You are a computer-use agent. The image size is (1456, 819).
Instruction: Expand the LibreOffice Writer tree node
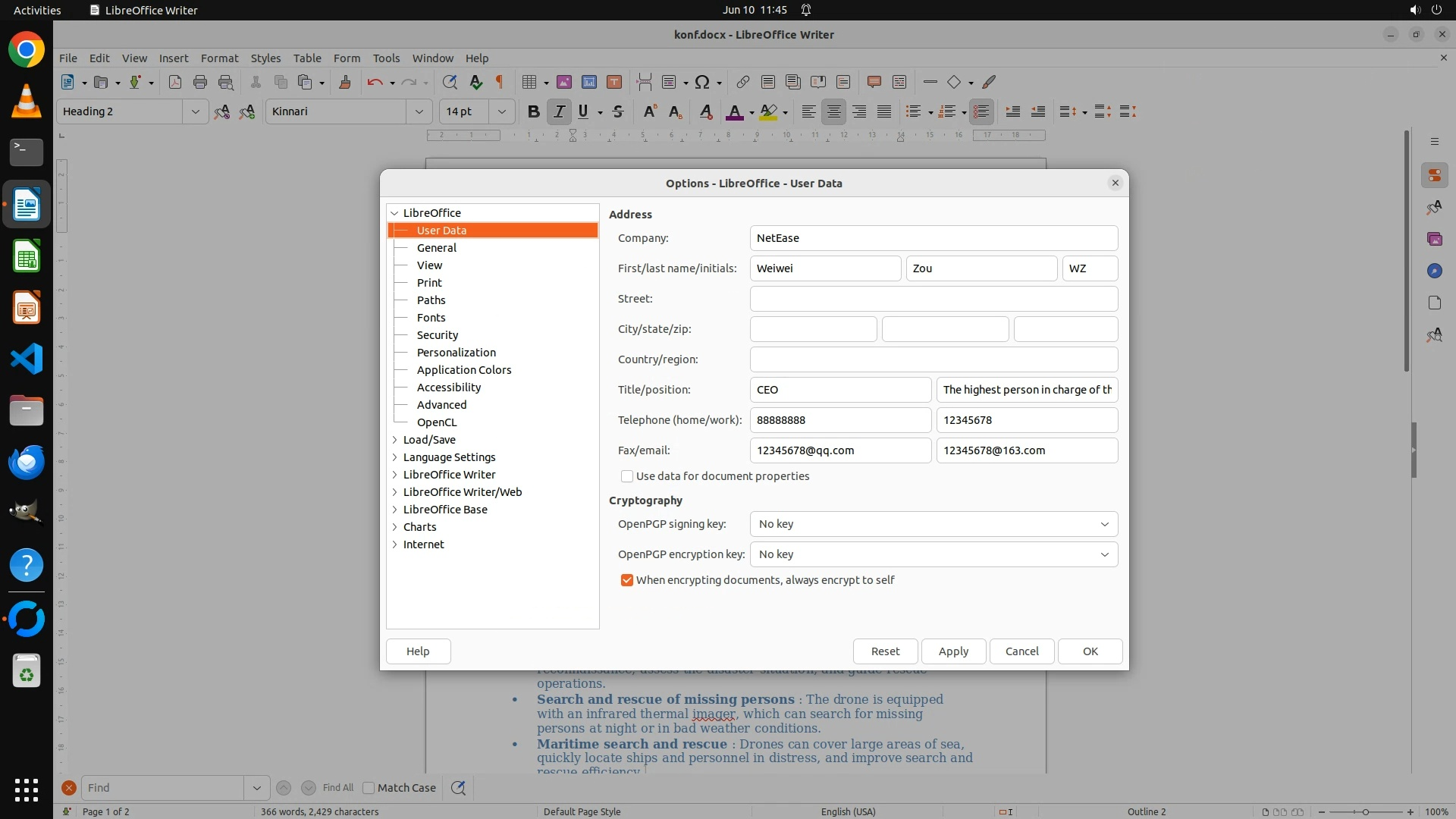point(394,475)
